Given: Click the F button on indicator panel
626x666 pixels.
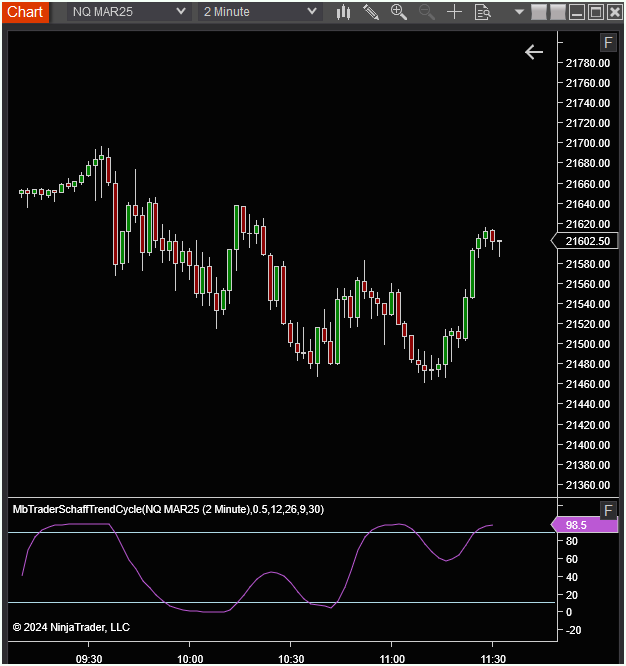Looking at the screenshot, I should point(608,510).
